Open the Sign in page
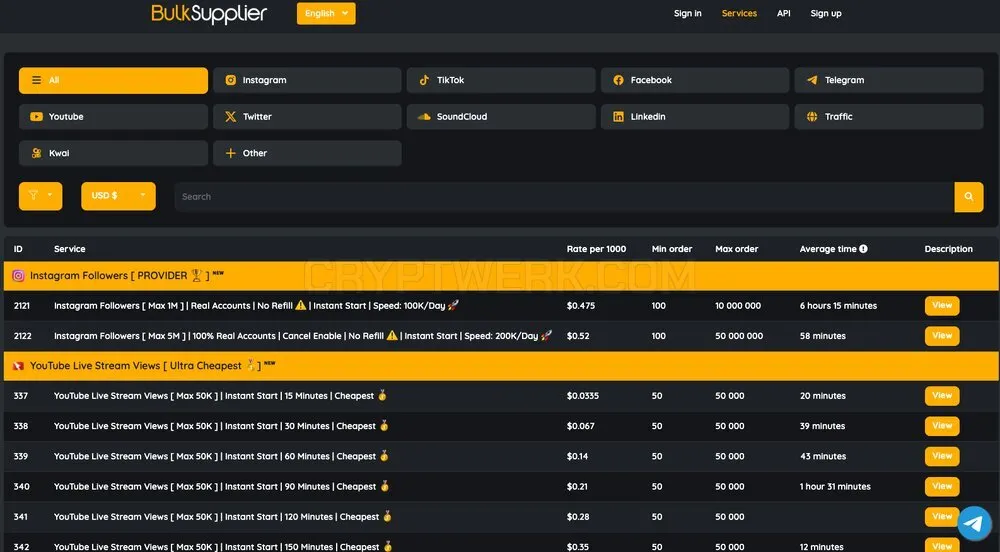 coord(688,13)
